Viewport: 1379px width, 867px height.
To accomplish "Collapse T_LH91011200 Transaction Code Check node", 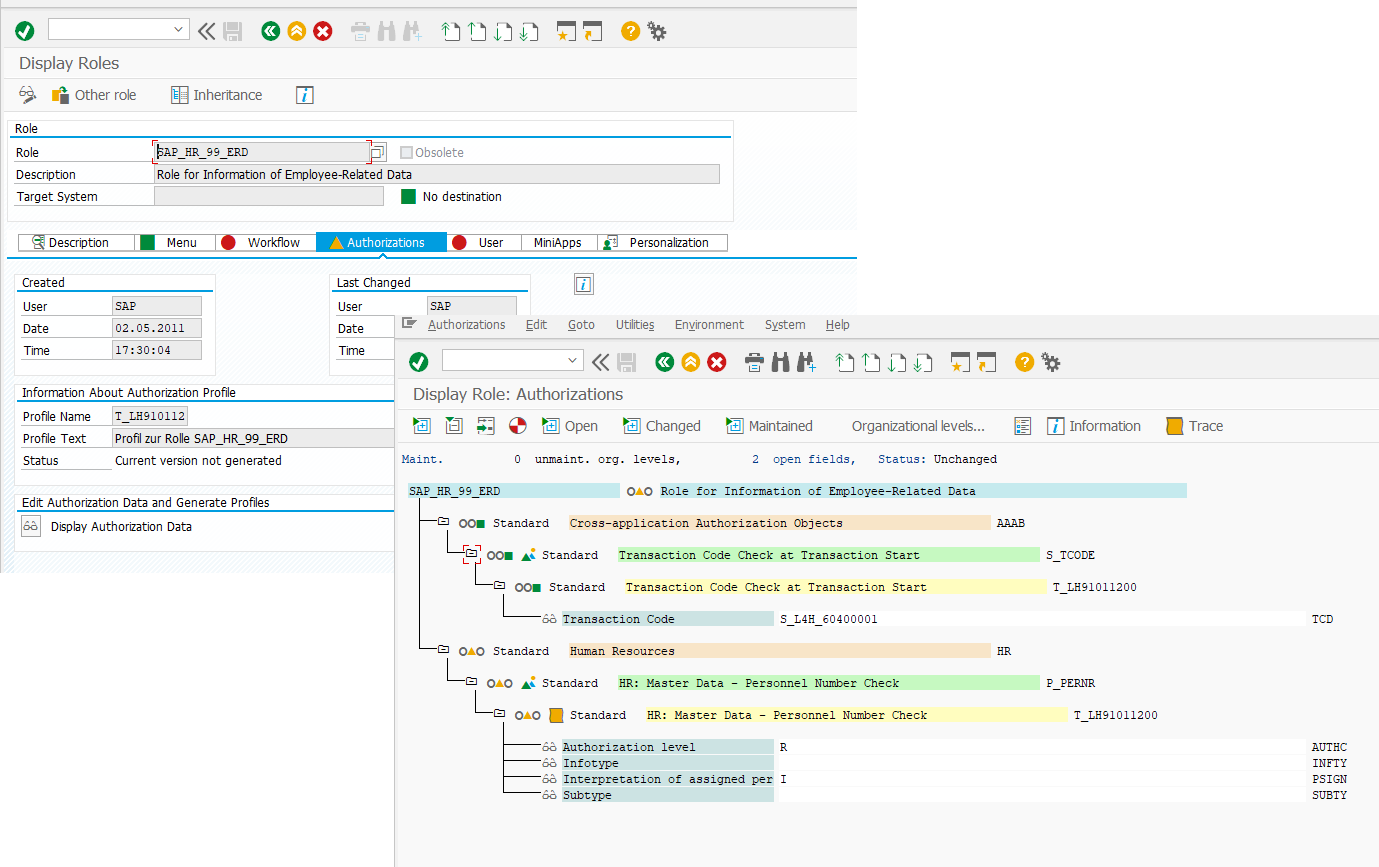I will [x=499, y=585].
